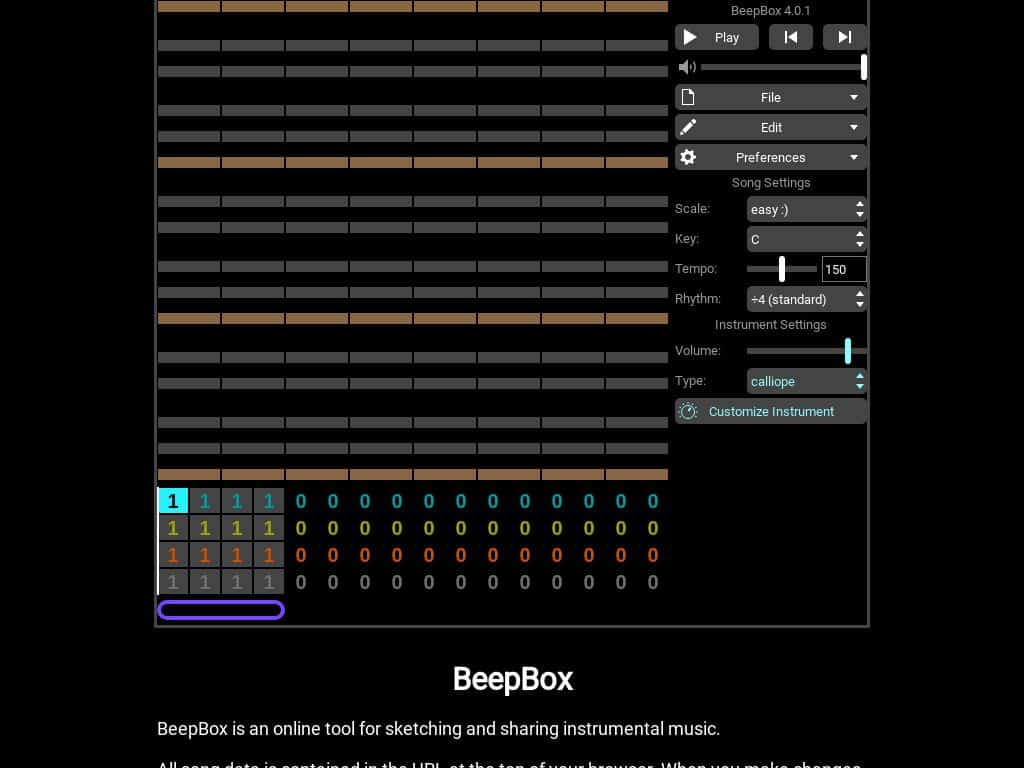Screen dimensions: 1024x768
Task: Jump to previous bar button
Action: point(791,37)
